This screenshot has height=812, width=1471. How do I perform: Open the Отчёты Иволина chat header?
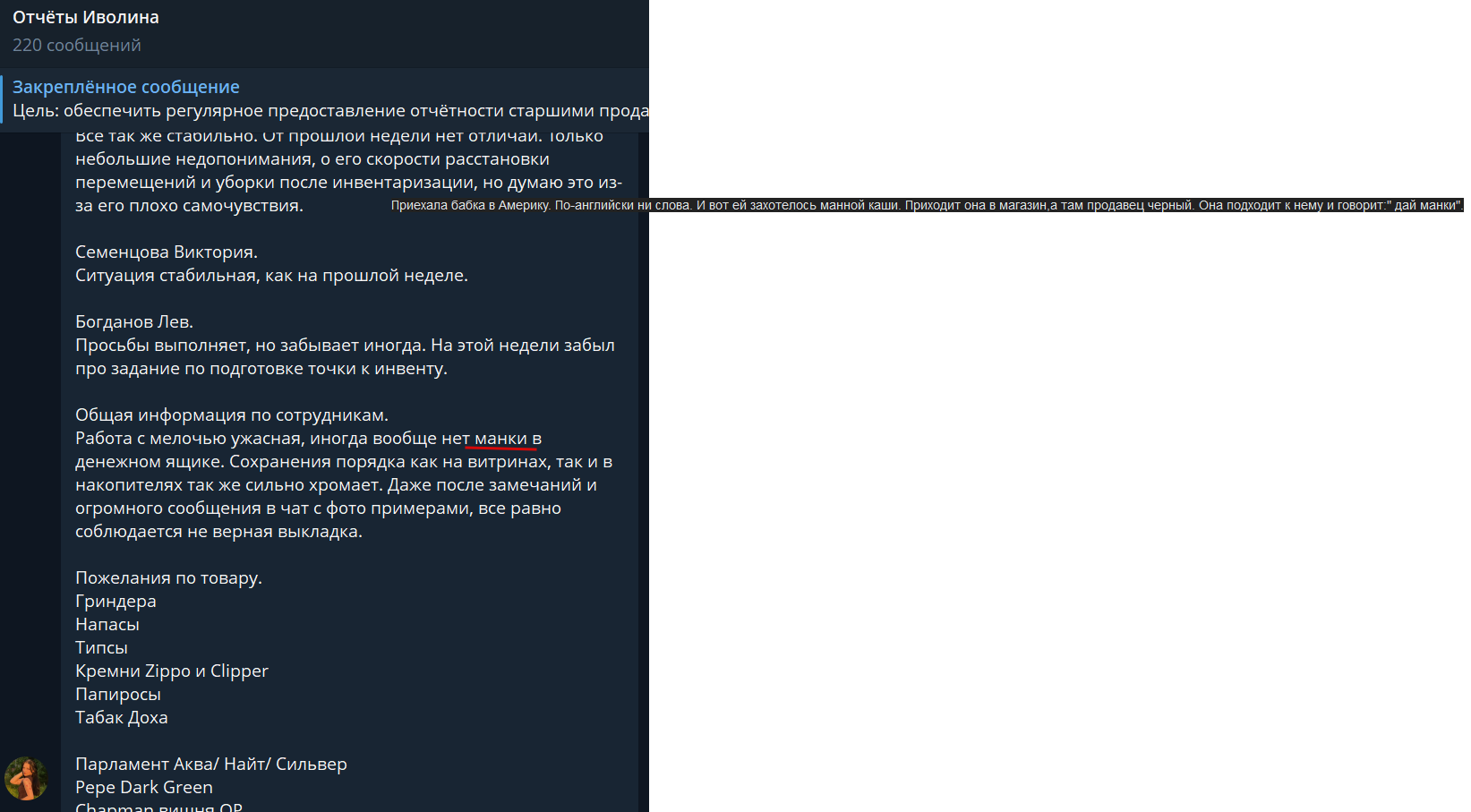pyautogui.click(x=324, y=33)
